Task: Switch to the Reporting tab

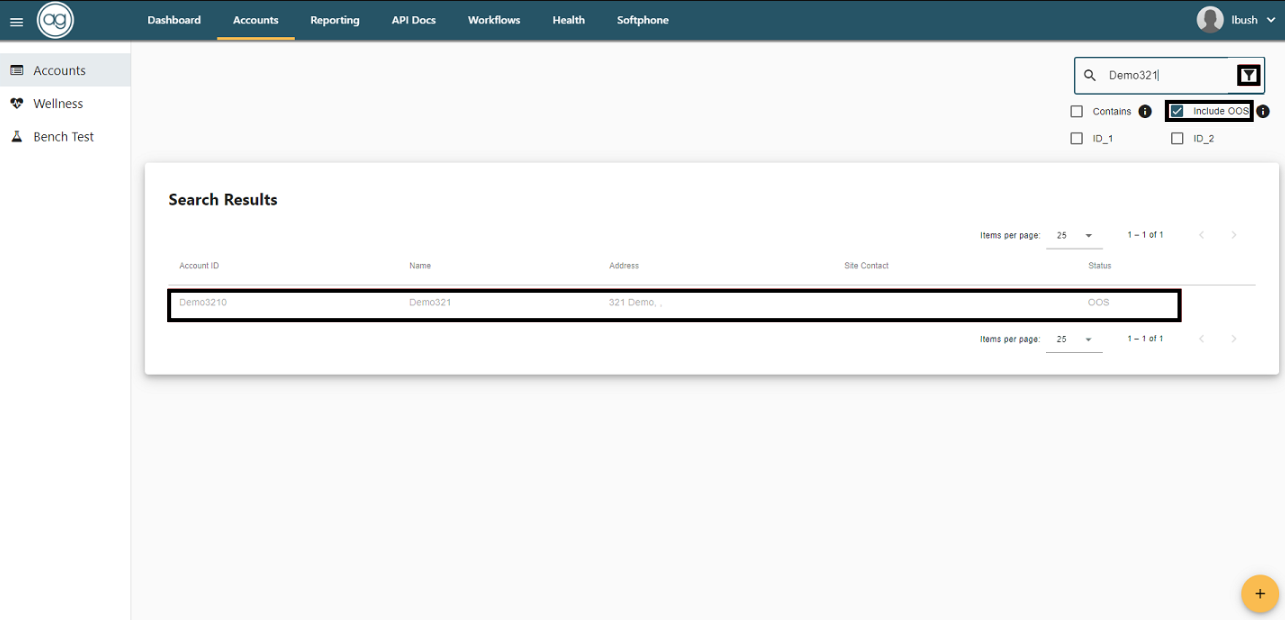Action: [334, 20]
